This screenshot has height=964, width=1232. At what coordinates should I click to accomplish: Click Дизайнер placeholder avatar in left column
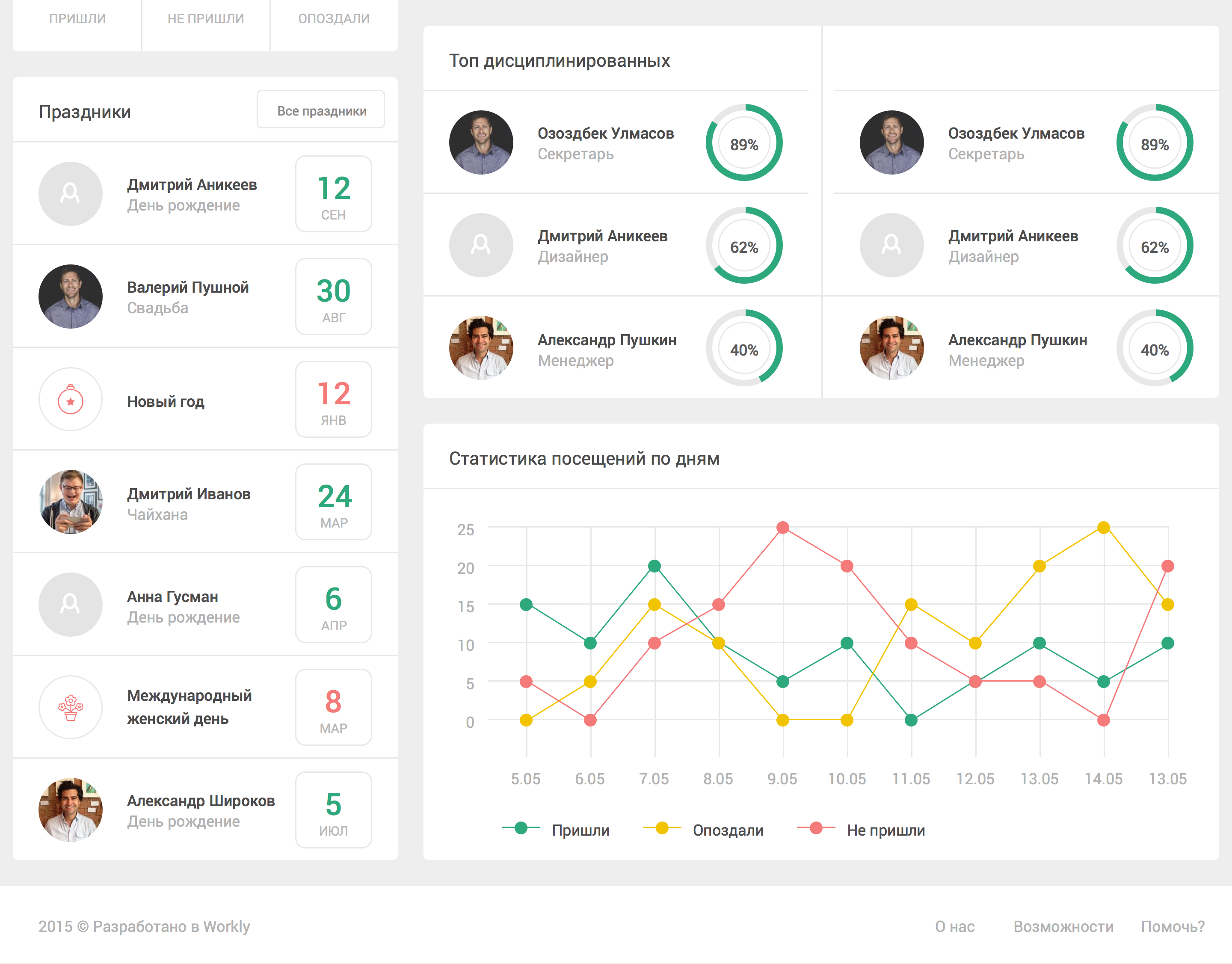click(481, 245)
